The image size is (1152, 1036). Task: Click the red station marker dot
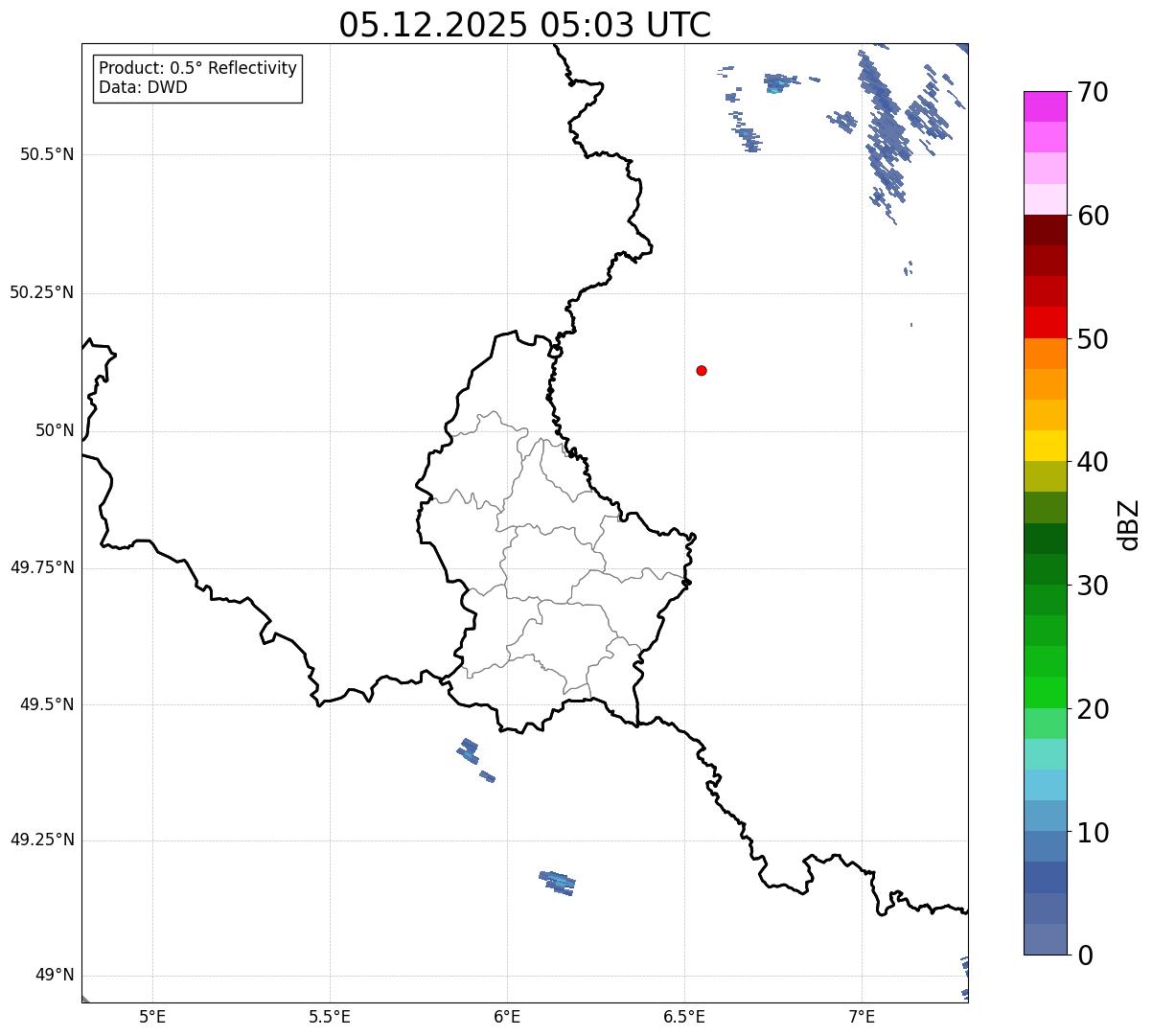coord(702,370)
